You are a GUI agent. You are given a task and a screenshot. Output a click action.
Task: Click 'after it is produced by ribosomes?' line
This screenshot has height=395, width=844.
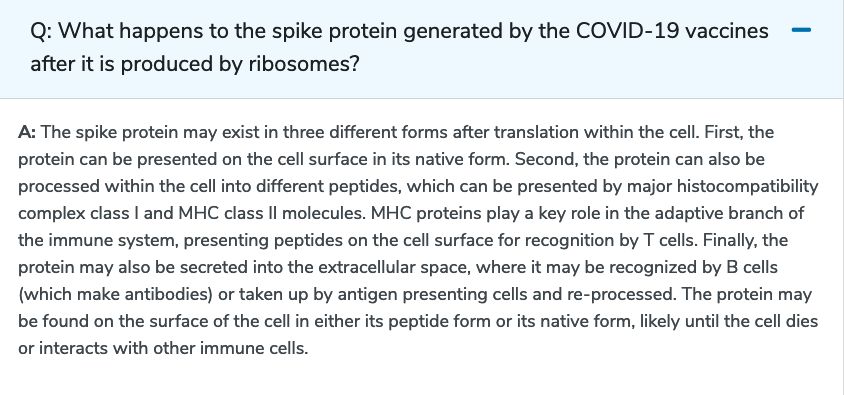click(194, 64)
